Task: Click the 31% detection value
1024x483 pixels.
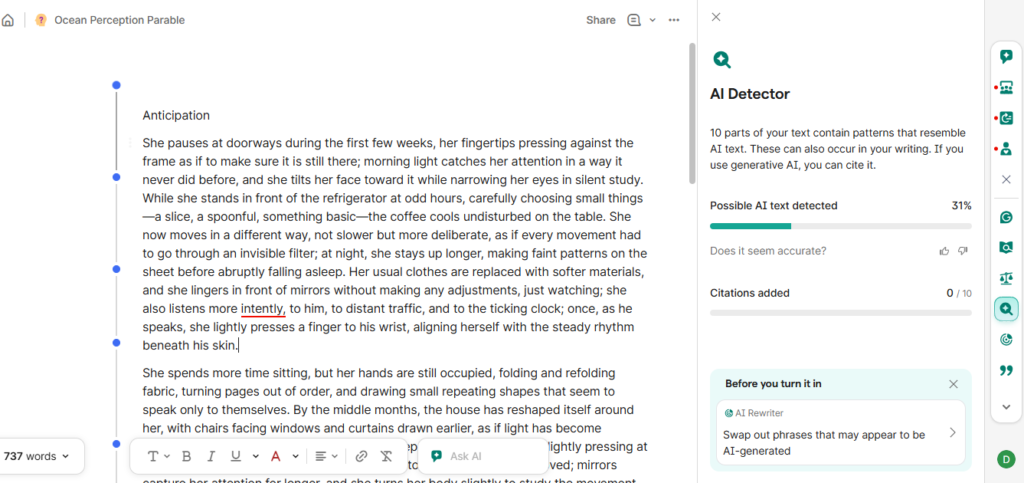Action: coord(961,206)
